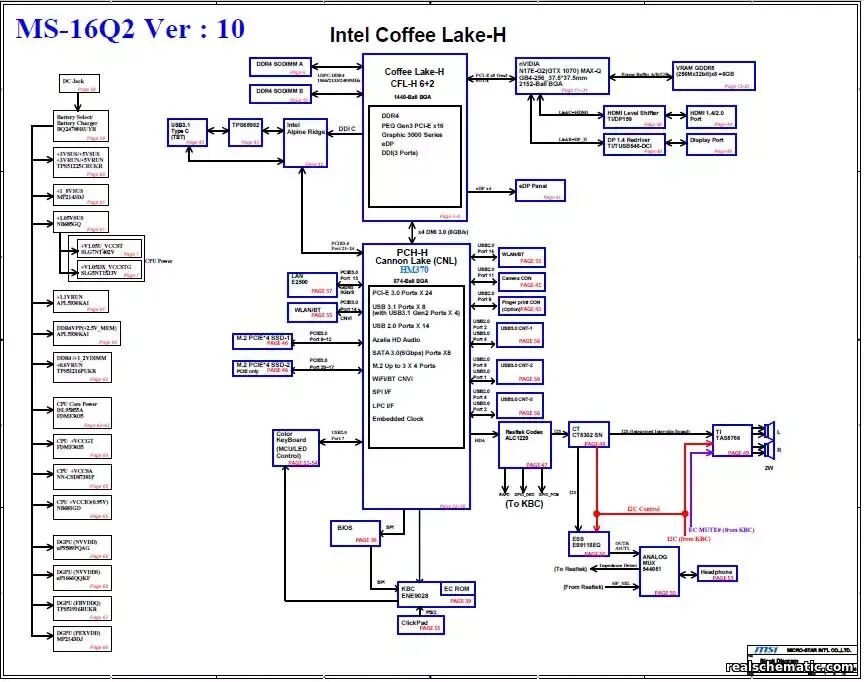Select the DGPU (PEXVDD) block

[83, 639]
